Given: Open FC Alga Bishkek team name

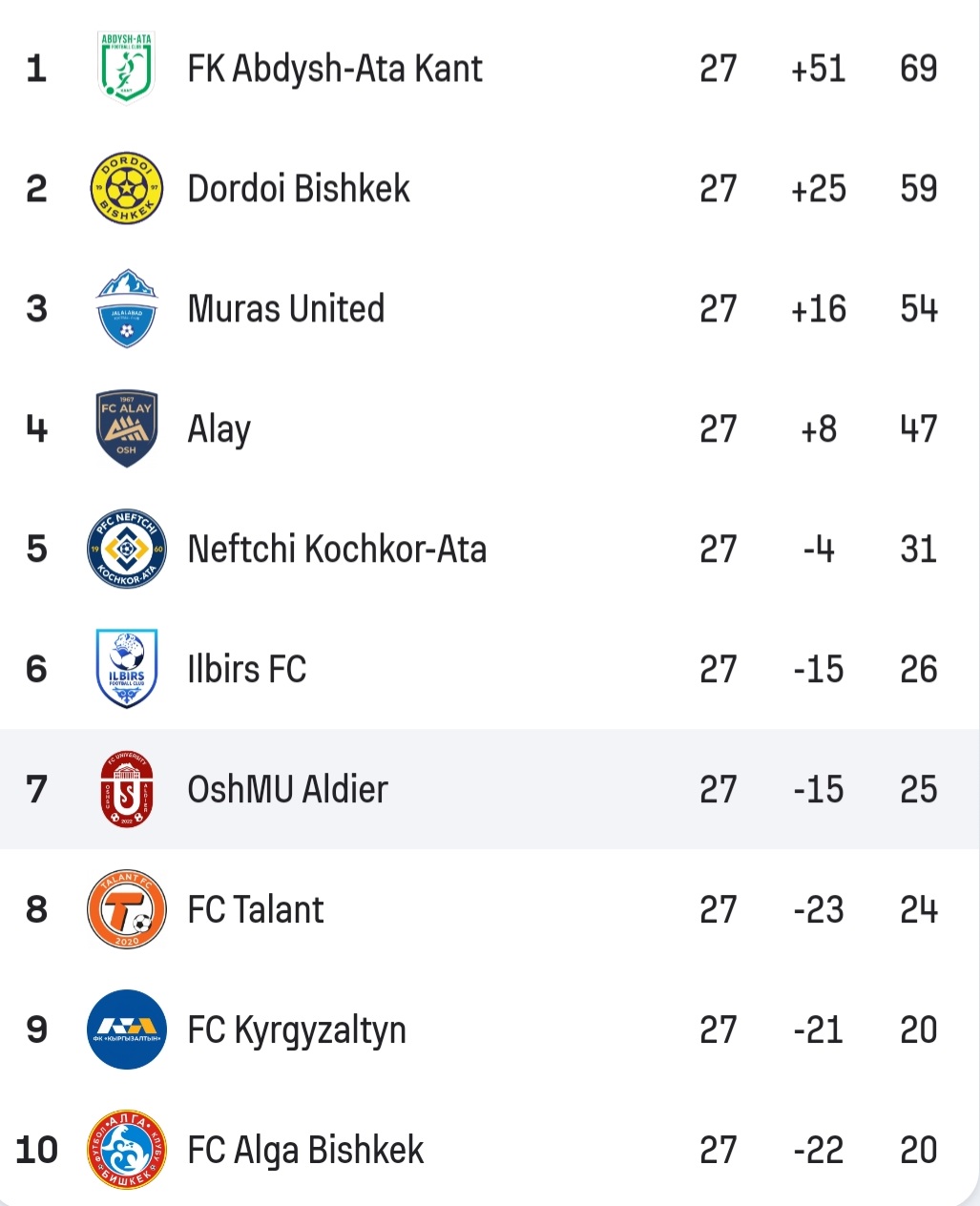Looking at the screenshot, I should (305, 1152).
